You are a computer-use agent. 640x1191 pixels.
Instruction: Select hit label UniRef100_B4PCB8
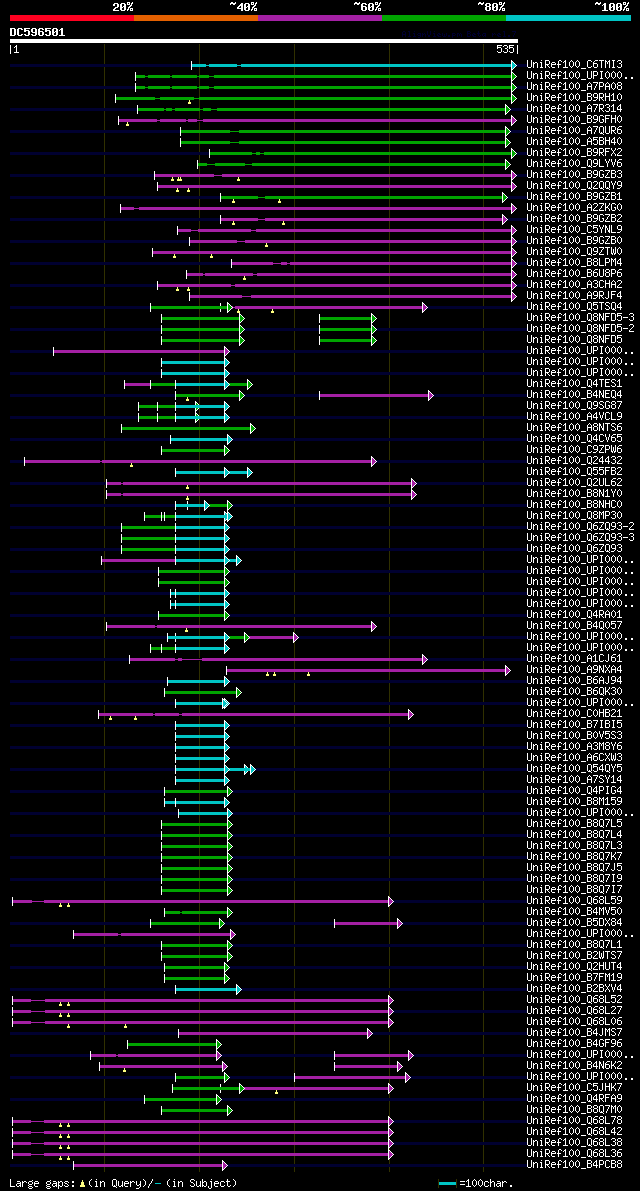[x=574, y=1164]
